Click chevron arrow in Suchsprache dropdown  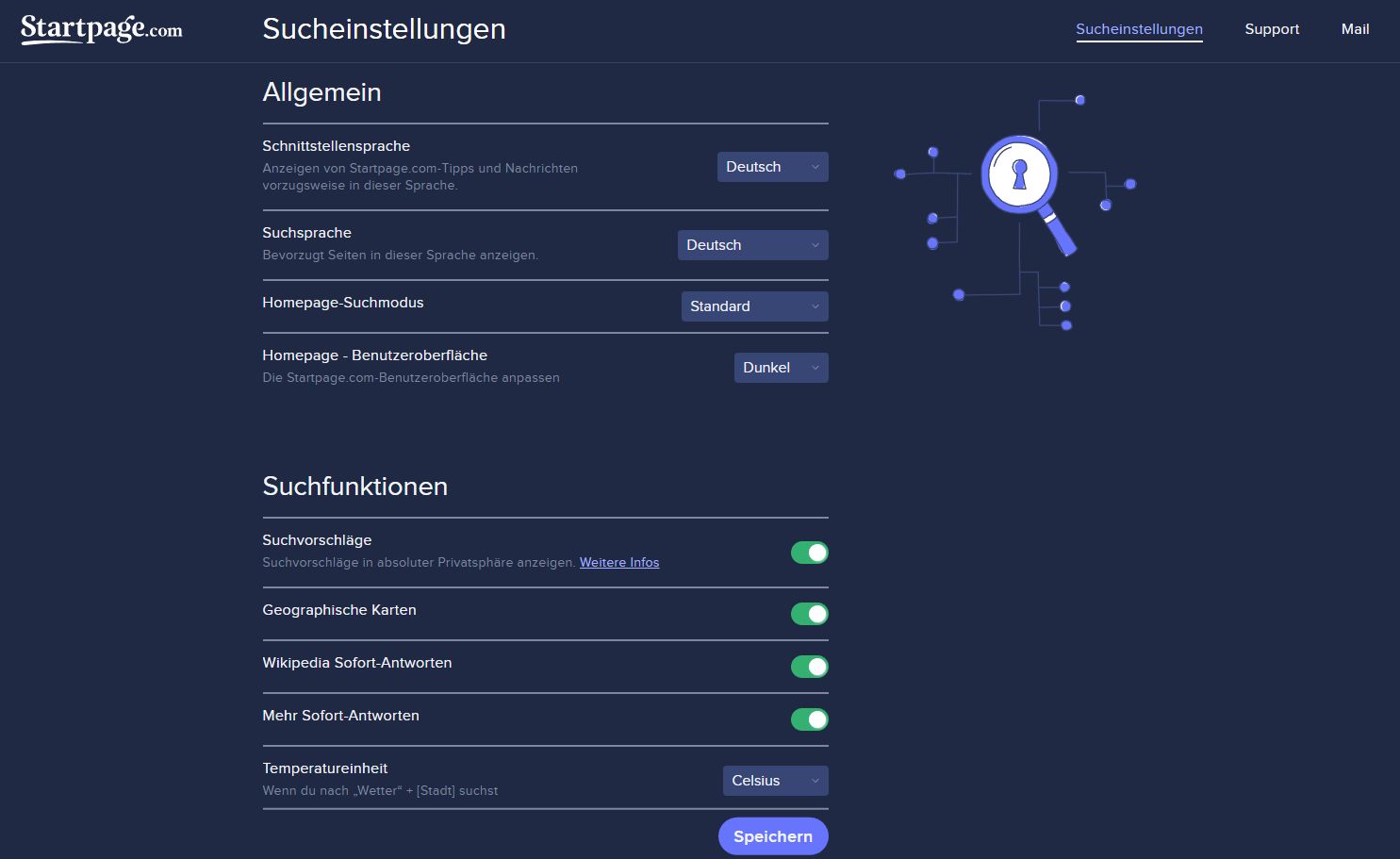(x=815, y=245)
